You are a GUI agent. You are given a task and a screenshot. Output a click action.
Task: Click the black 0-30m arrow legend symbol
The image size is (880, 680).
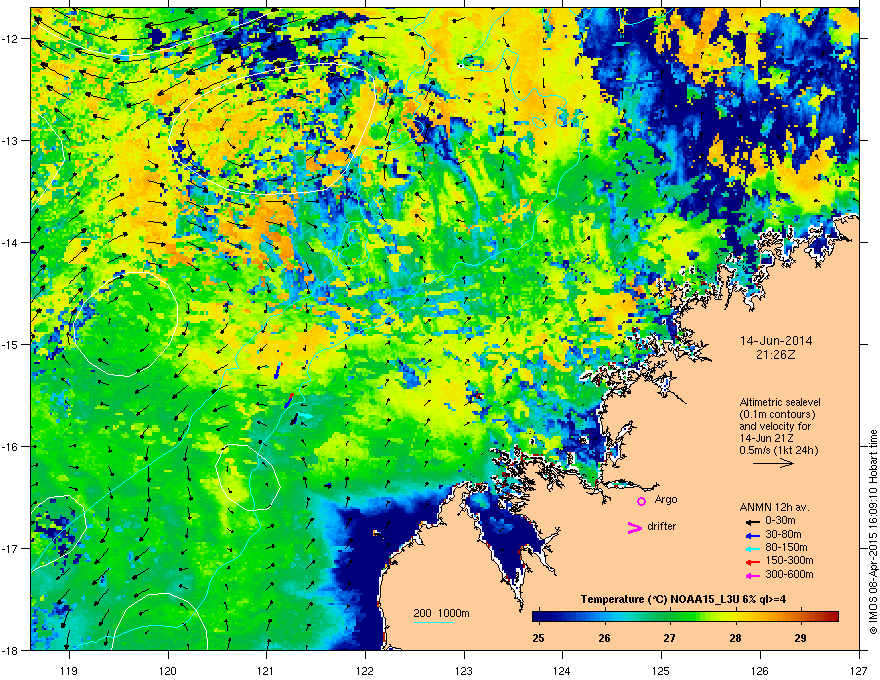(753, 522)
